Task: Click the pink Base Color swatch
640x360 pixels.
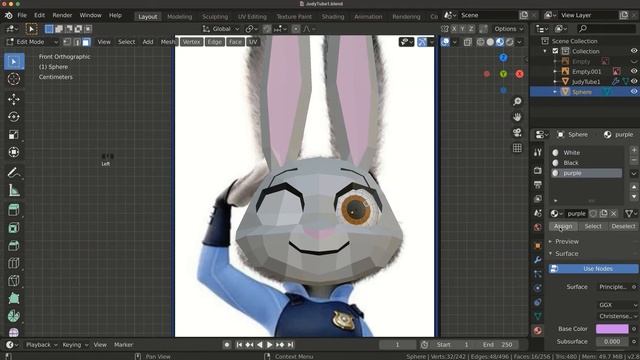Action: [x=612, y=329]
